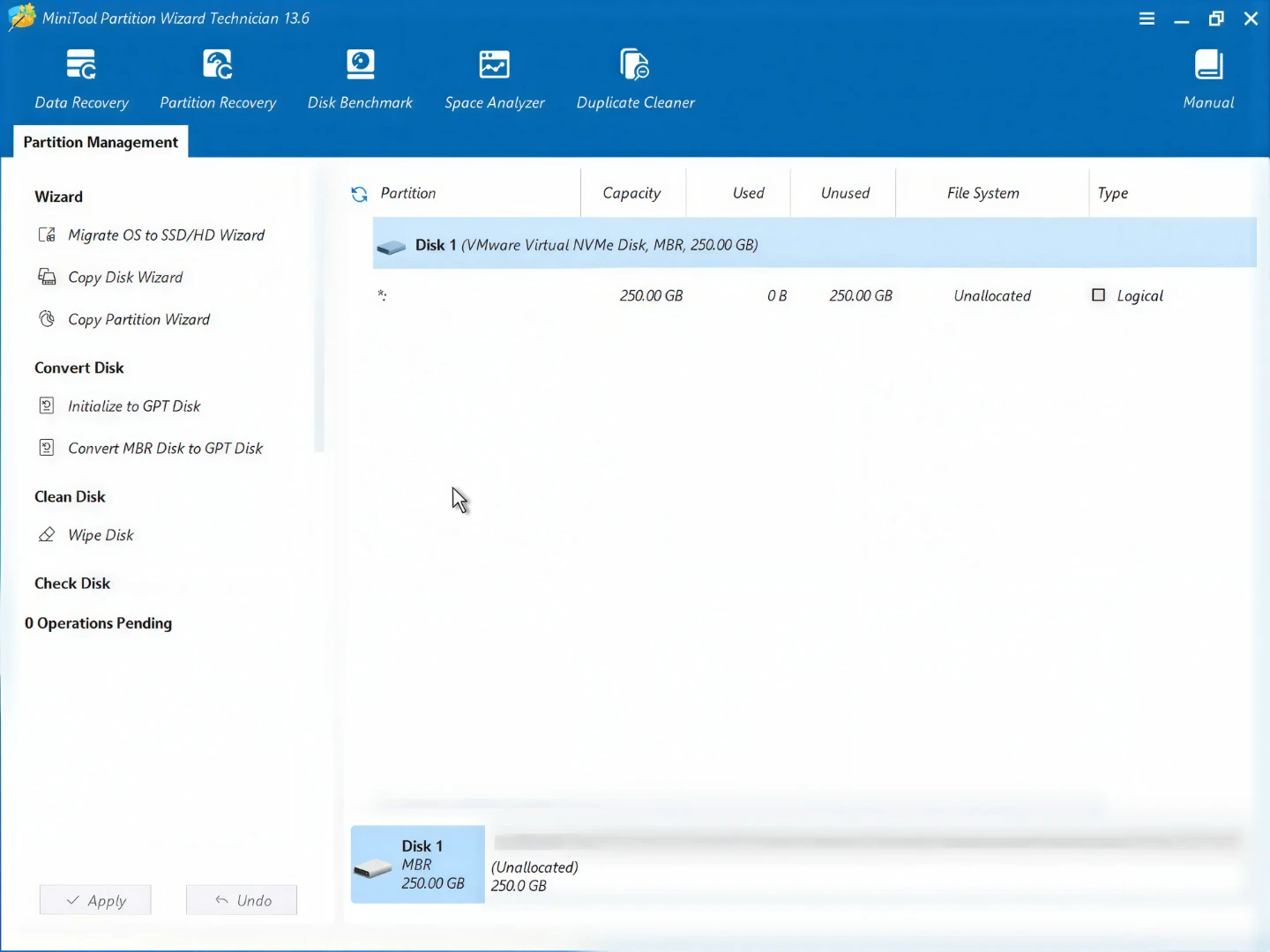
Task: Select the unallocated 250.00 GB partition row
Action: 815,295
